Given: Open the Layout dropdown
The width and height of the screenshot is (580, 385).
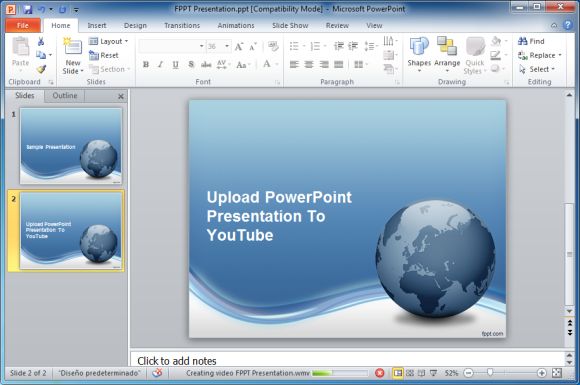Looking at the screenshot, I should click(x=108, y=41).
